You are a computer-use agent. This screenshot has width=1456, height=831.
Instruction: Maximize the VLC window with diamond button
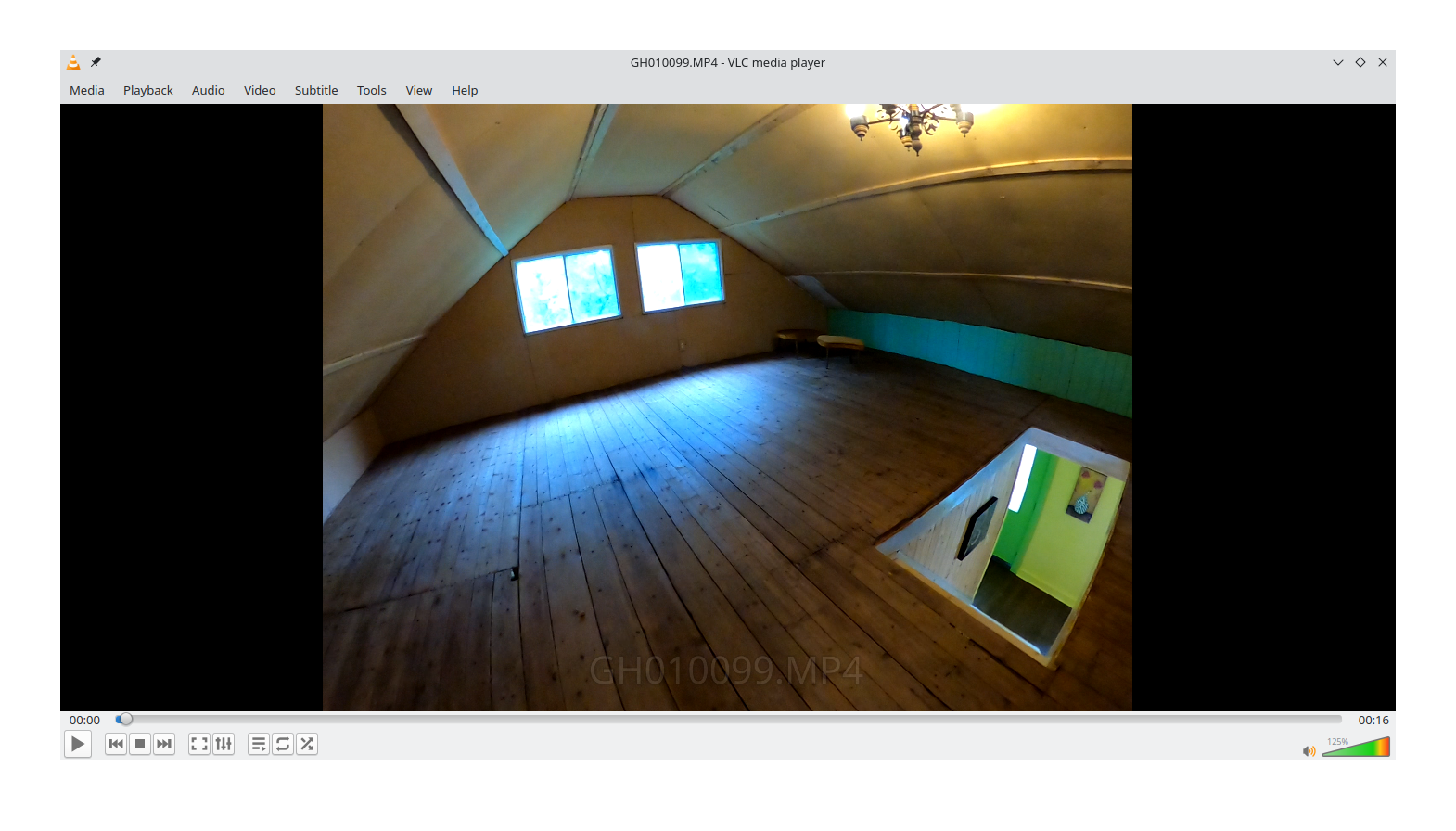pyautogui.click(x=1360, y=62)
